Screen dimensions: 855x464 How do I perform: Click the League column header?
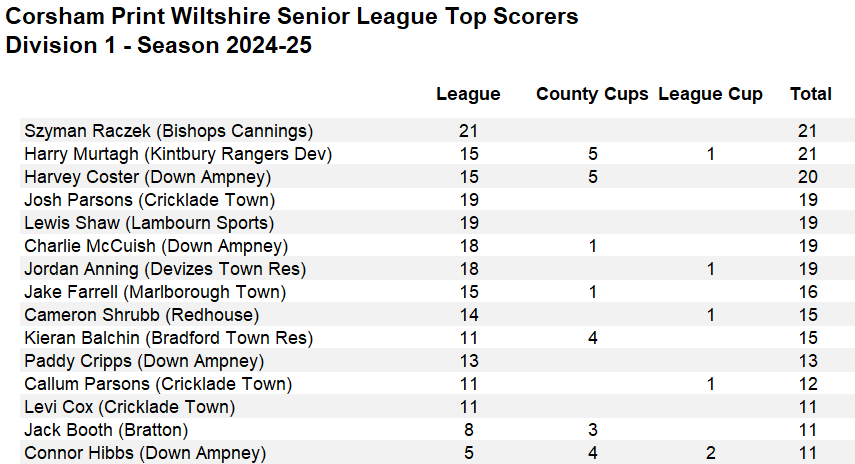point(468,94)
